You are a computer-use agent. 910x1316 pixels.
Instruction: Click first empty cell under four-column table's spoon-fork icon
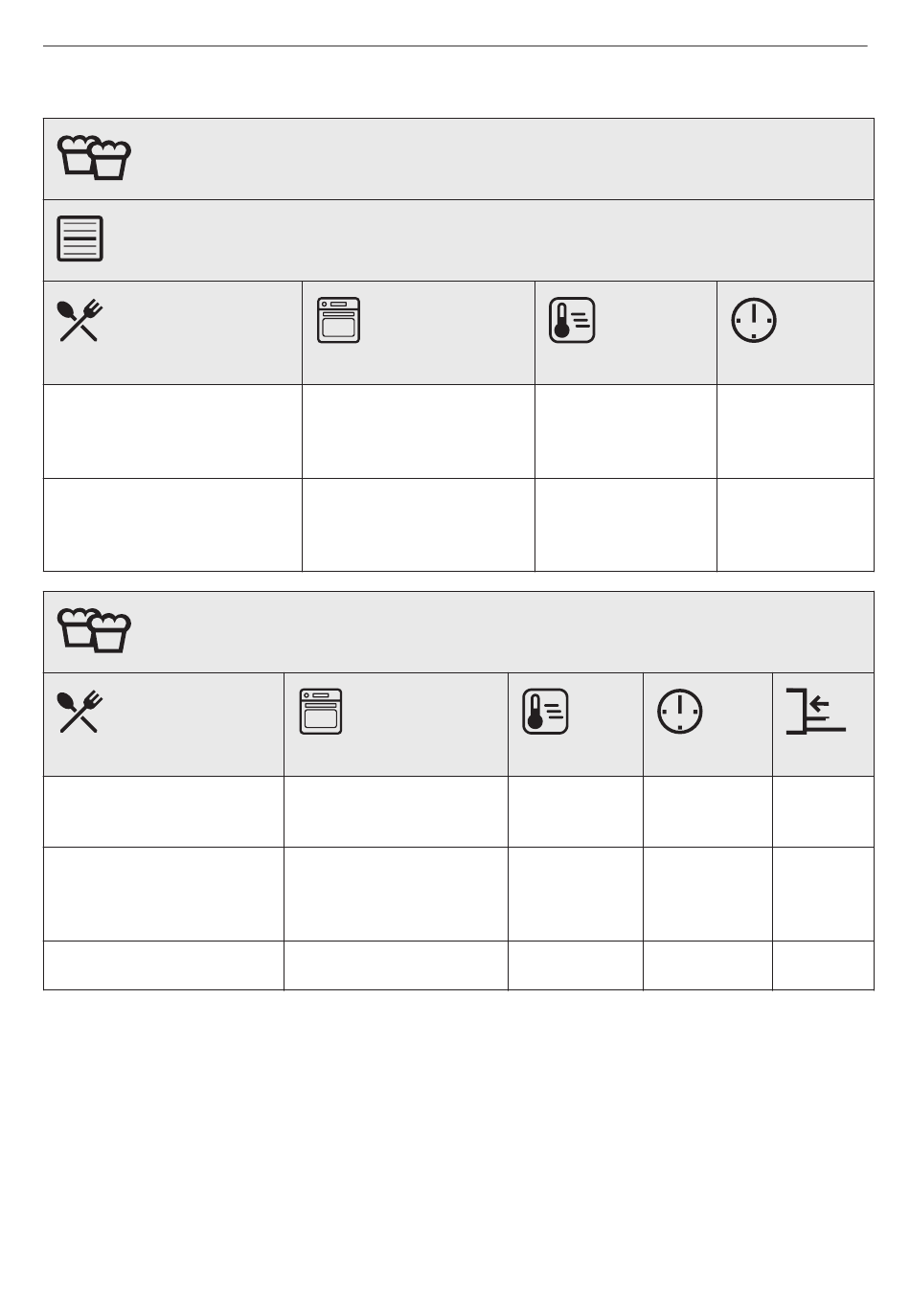172,432
